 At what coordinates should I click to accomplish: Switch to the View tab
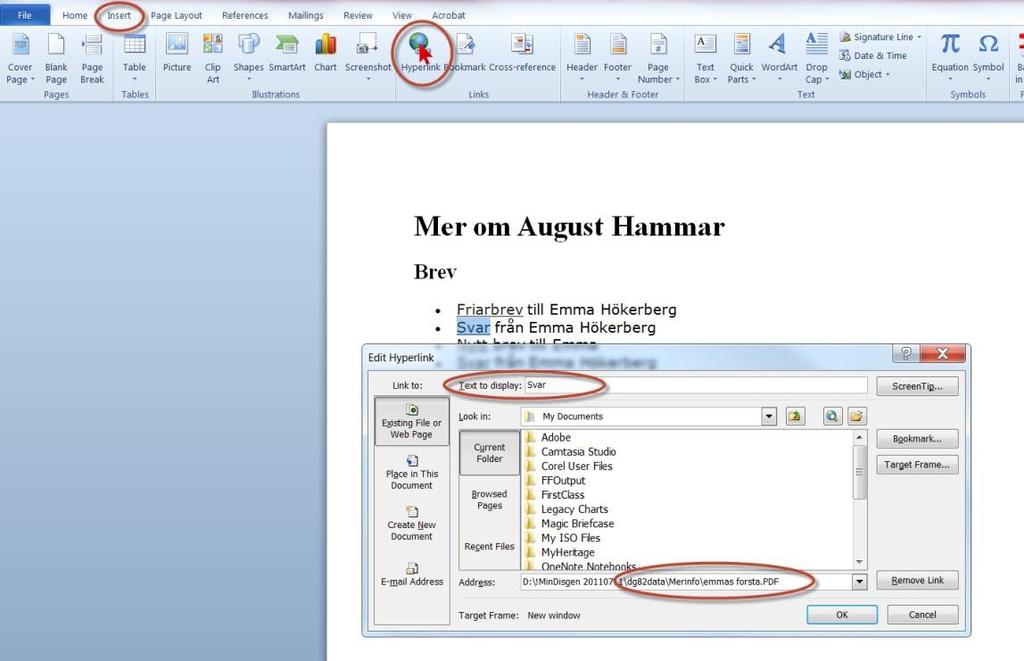tap(402, 15)
